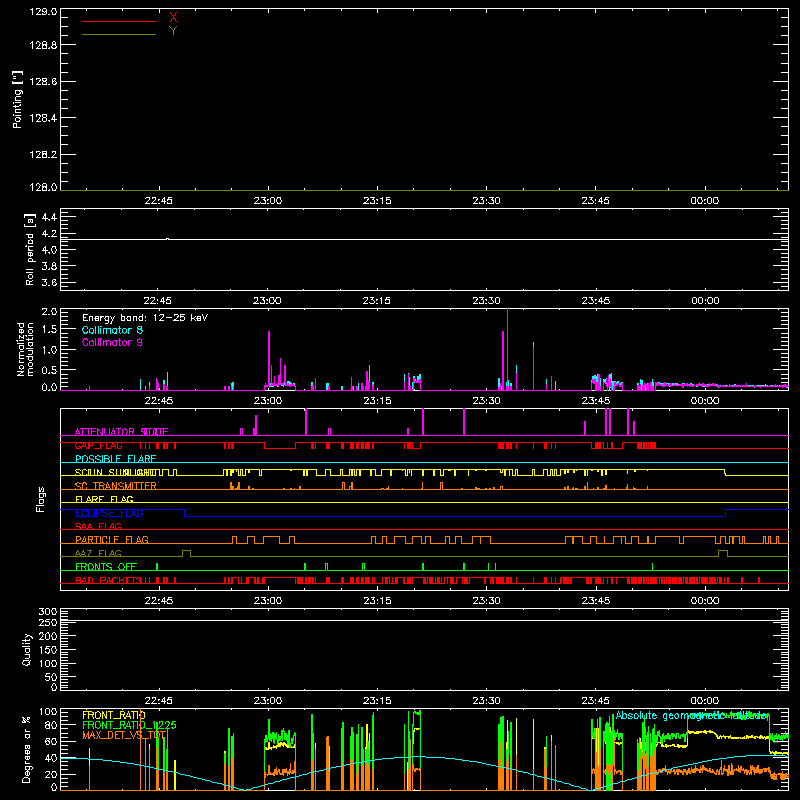Viewport: 800px width, 800px height.
Task: Click the Roll period axis title
Action: coord(30,249)
